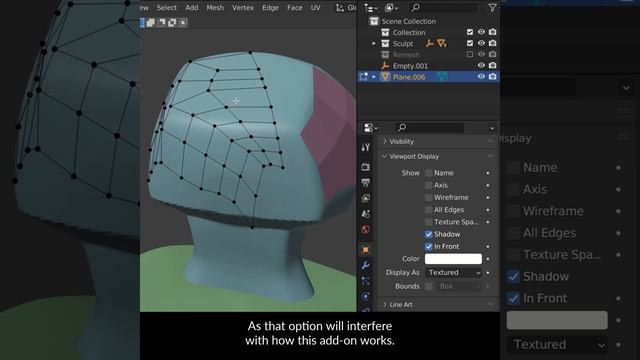Exclude Sculpt collection via its checkbox
This screenshot has height=360, width=640.
pyautogui.click(x=470, y=43)
